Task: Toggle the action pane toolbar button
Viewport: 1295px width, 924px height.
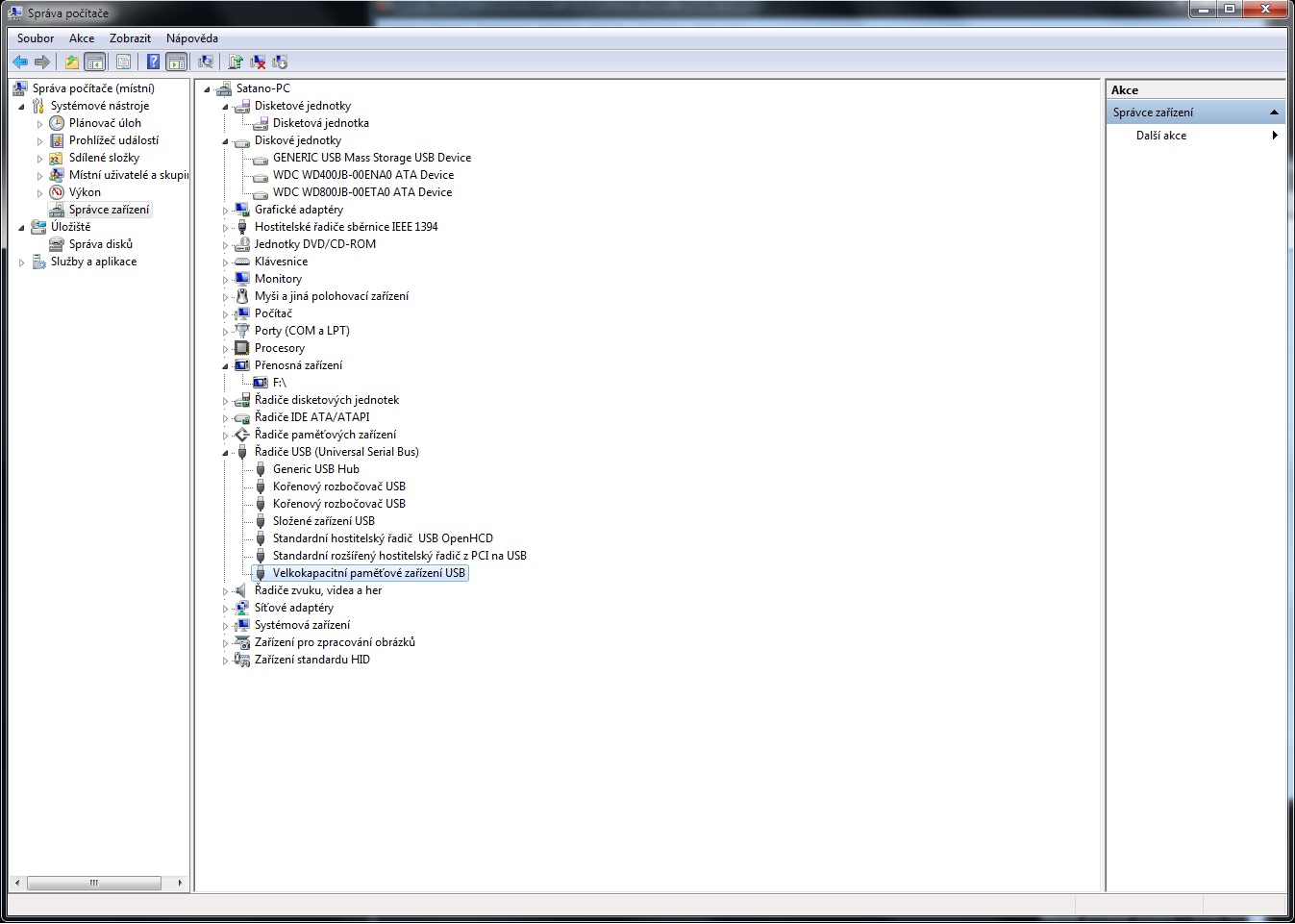Action: pyautogui.click(x=177, y=62)
